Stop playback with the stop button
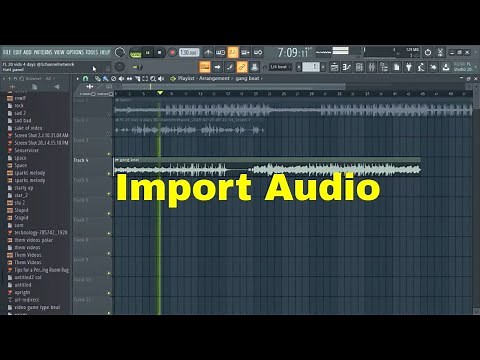 [x=159, y=53]
